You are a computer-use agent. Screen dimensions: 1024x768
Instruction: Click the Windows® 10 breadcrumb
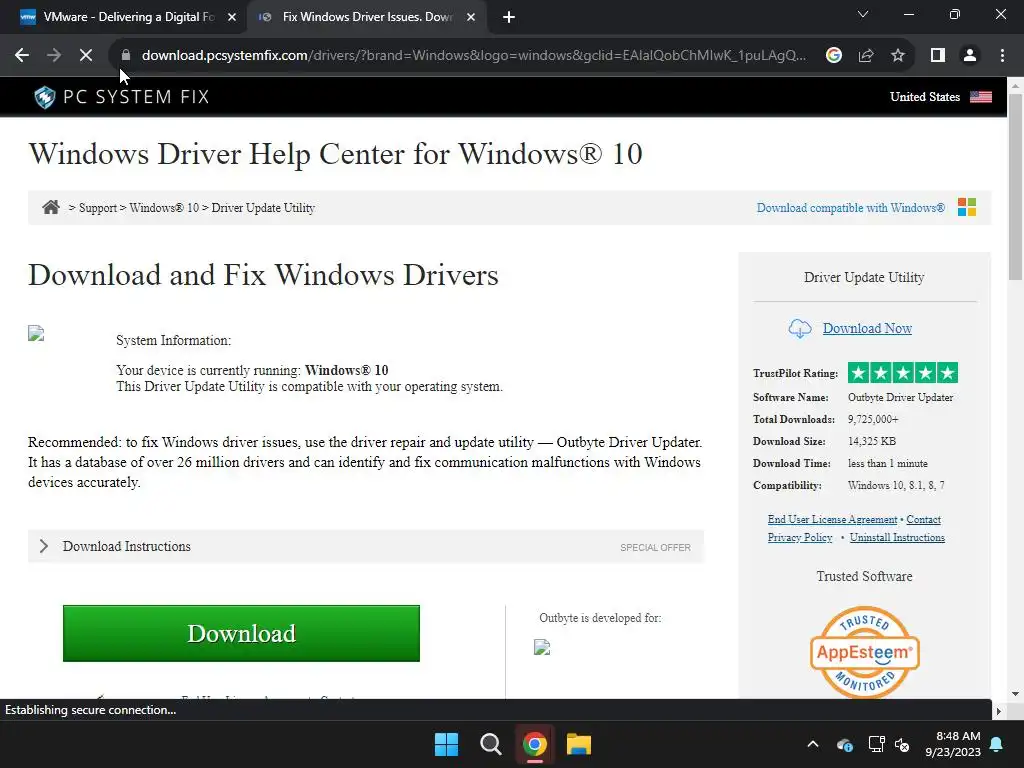coord(163,208)
